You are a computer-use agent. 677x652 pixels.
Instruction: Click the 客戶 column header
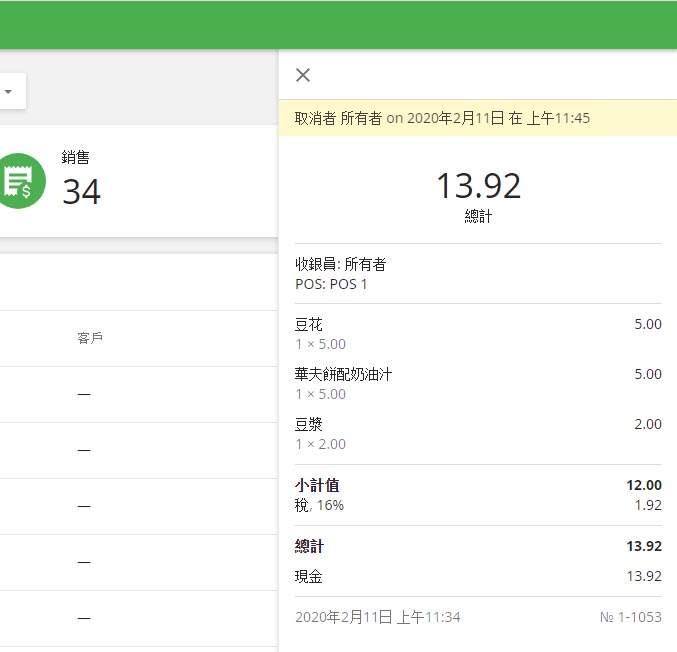[x=90, y=339]
